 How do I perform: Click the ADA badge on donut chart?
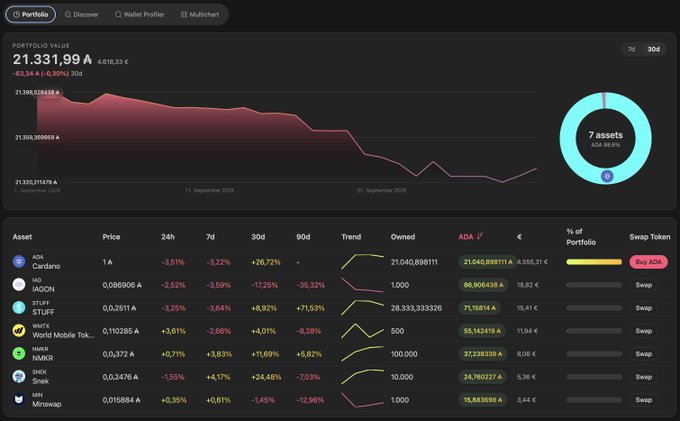tap(607, 176)
